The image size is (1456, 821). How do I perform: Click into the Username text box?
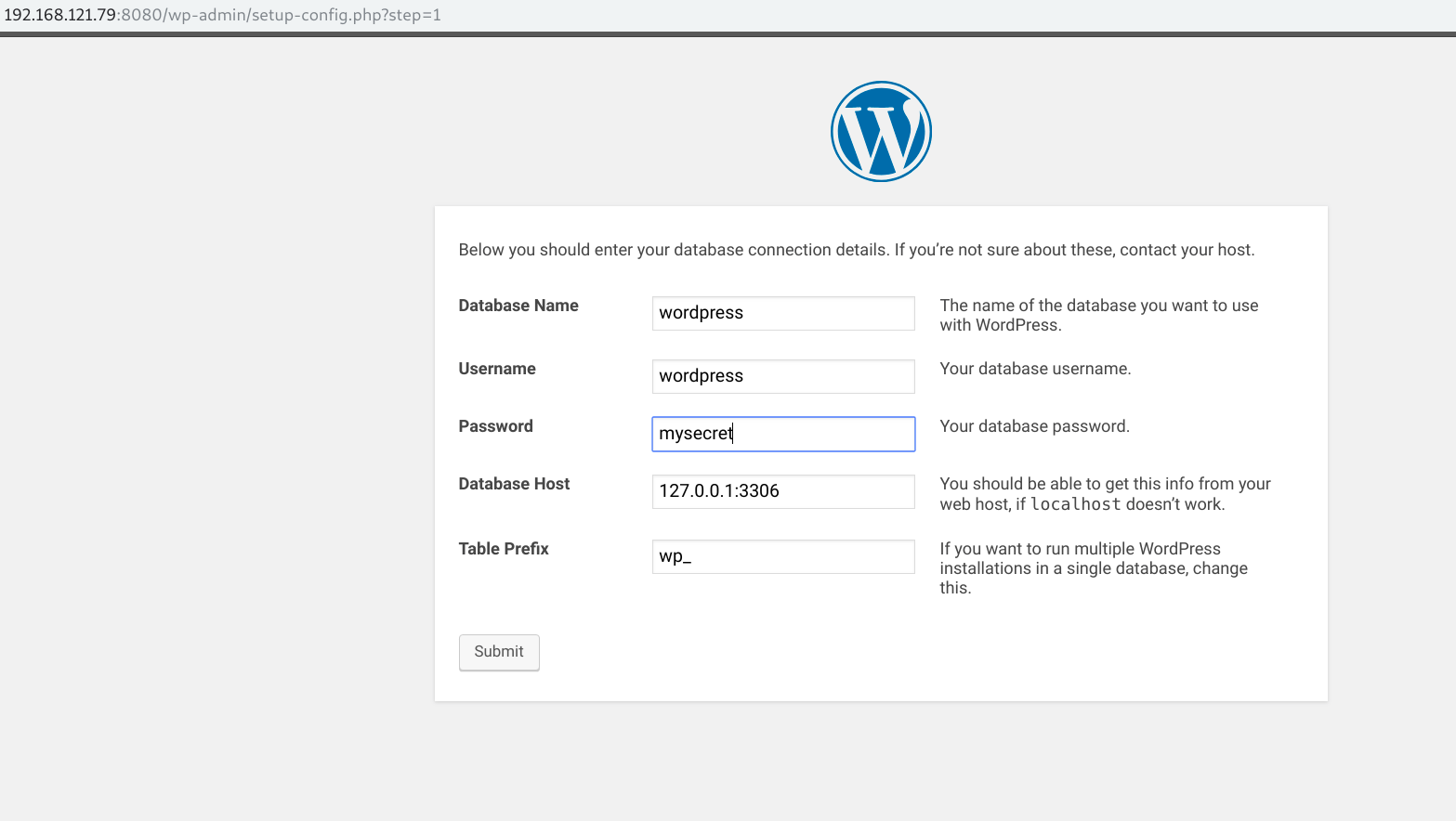[x=782, y=376]
